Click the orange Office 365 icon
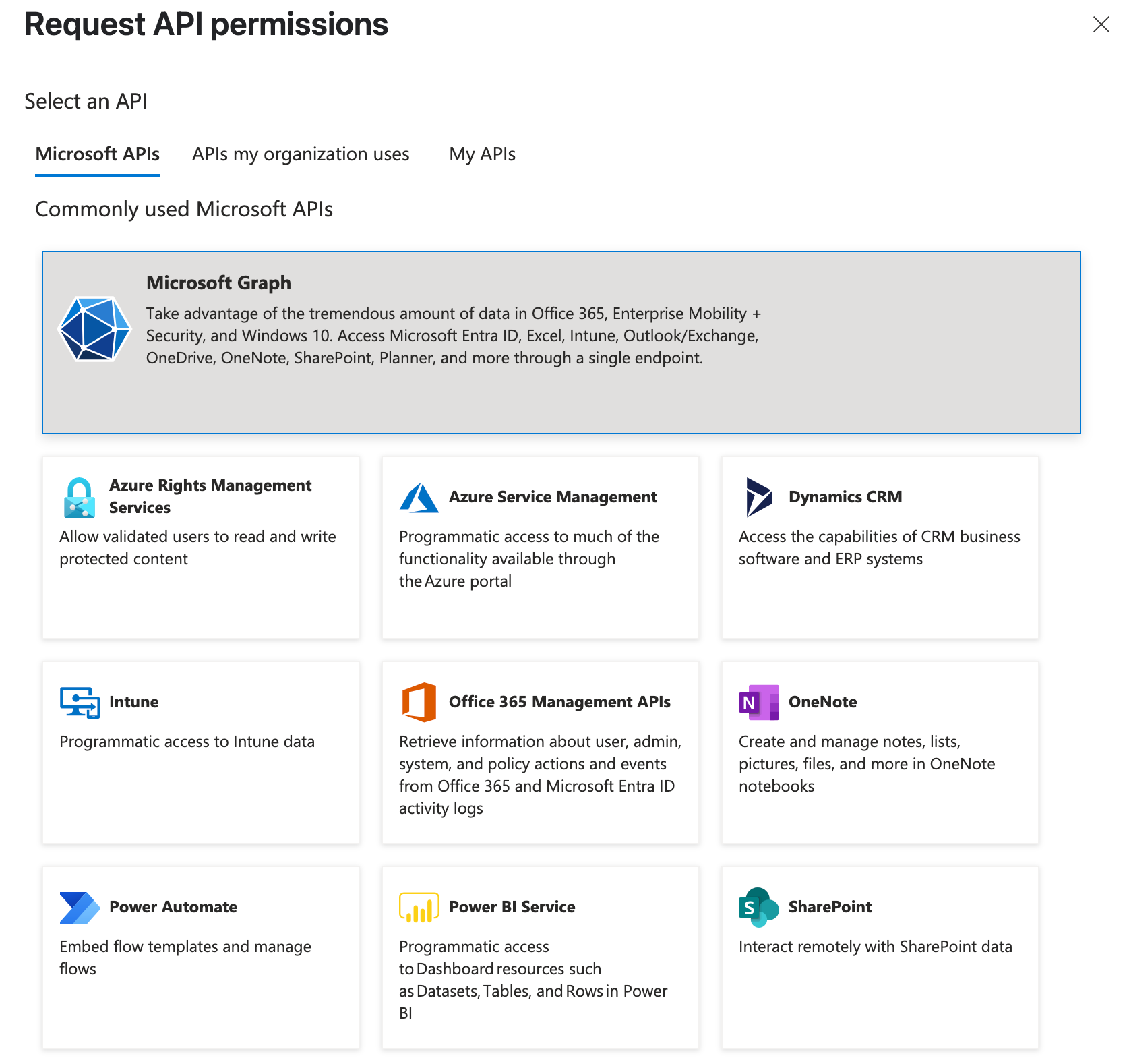The width and height of the screenshot is (1127, 1064). [419, 703]
